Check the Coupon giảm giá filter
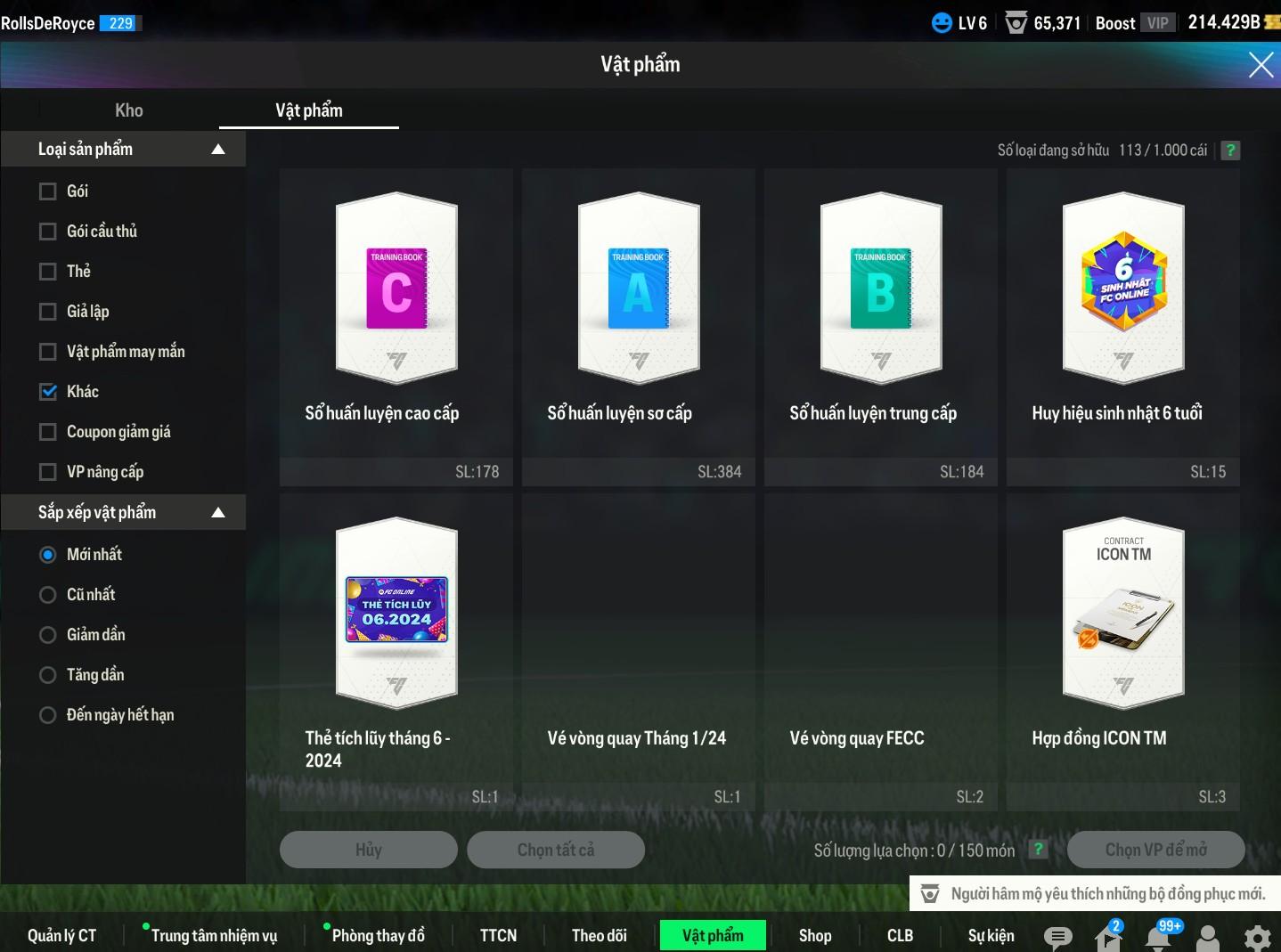This screenshot has width=1281, height=952. click(x=48, y=432)
